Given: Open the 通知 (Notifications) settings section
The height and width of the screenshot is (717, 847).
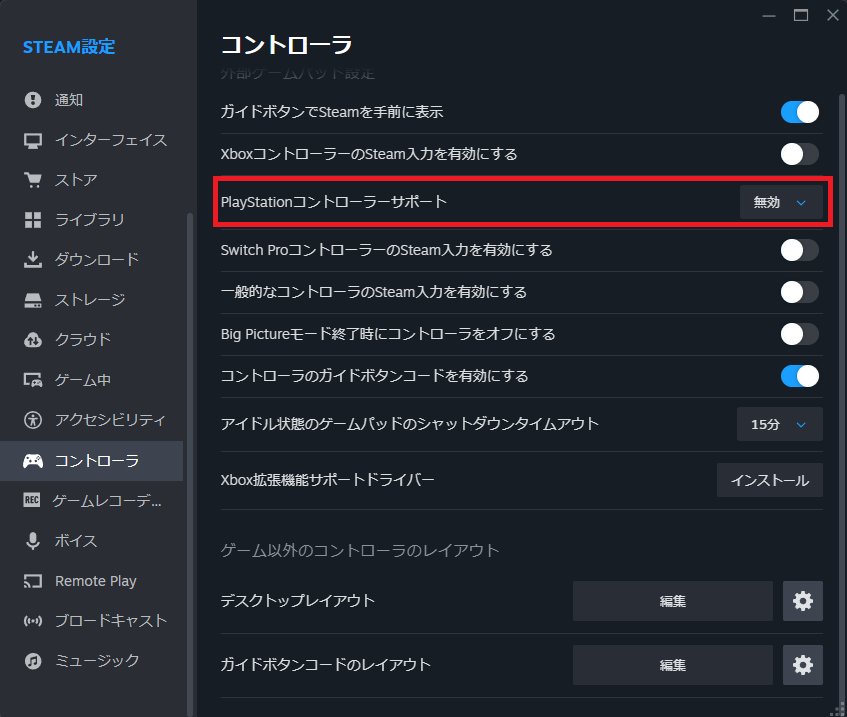Looking at the screenshot, I should (80, 99).
